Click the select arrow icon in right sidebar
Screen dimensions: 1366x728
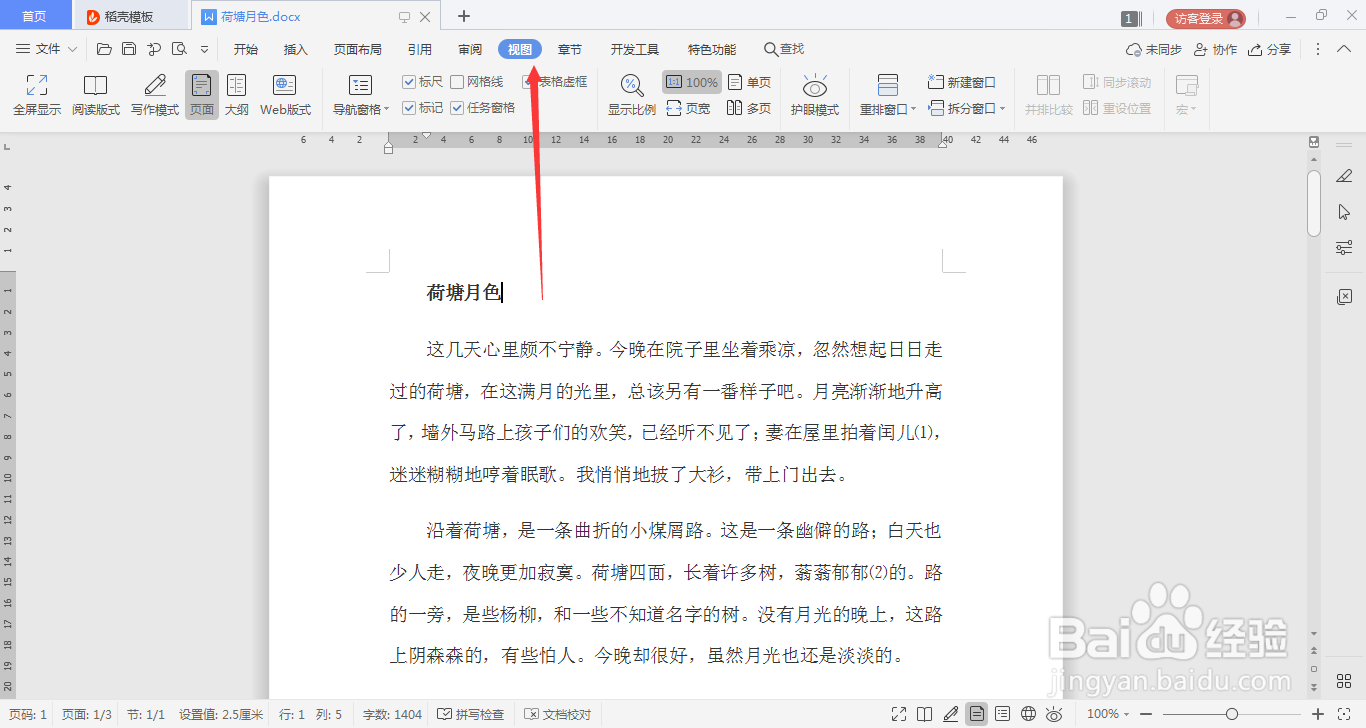[1344, 212]
